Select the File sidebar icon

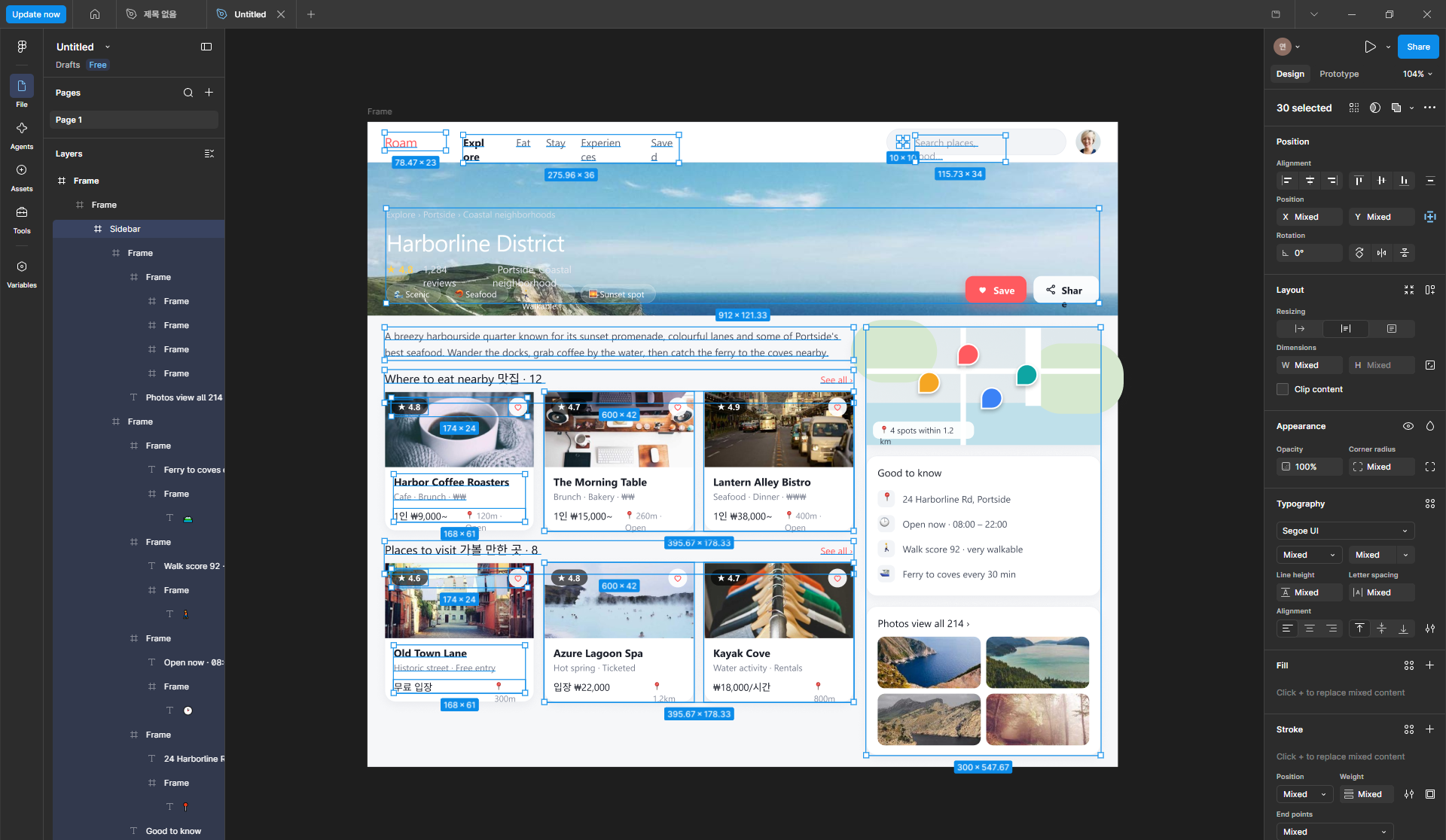22,86
